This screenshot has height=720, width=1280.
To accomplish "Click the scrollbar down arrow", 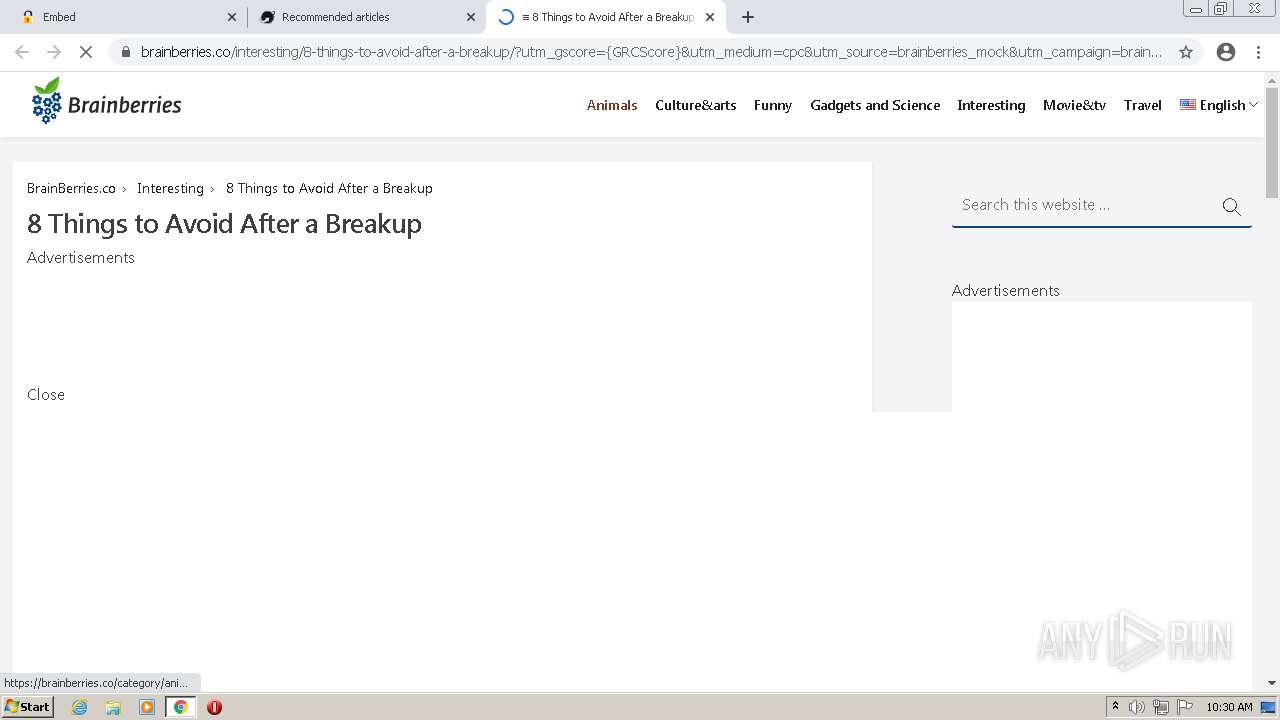I will 1272,683.
